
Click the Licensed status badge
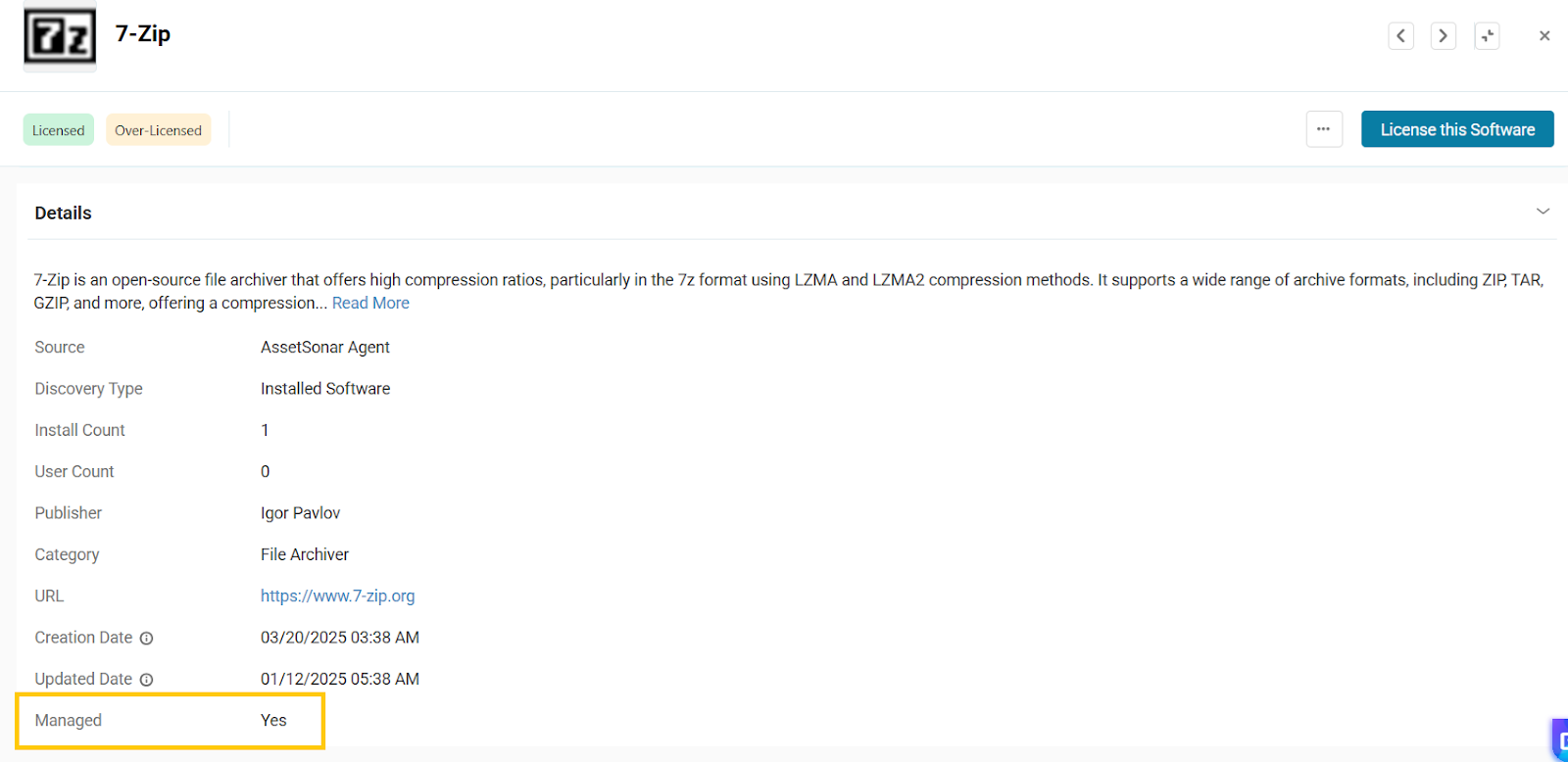click(59, 130)
